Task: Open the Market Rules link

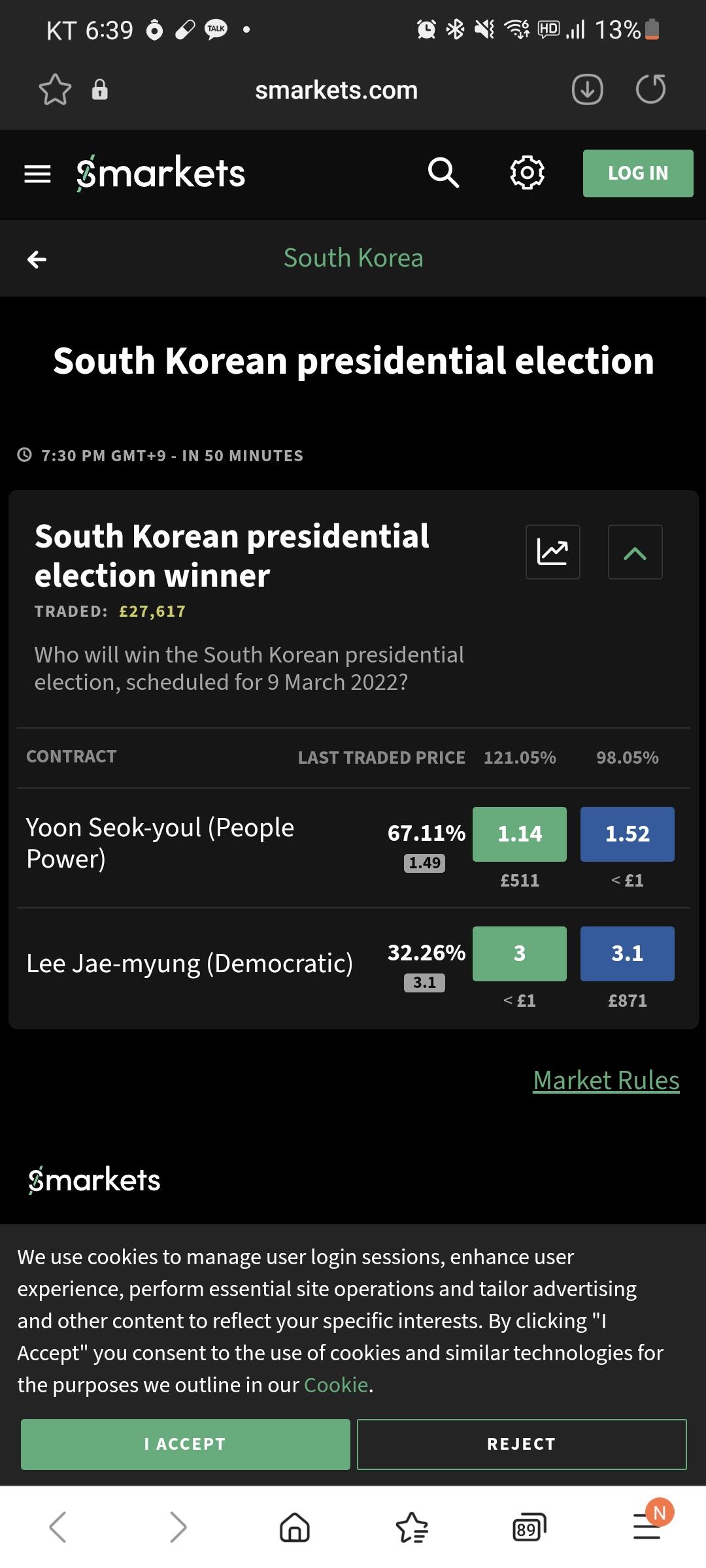Action: (606, 1081)
